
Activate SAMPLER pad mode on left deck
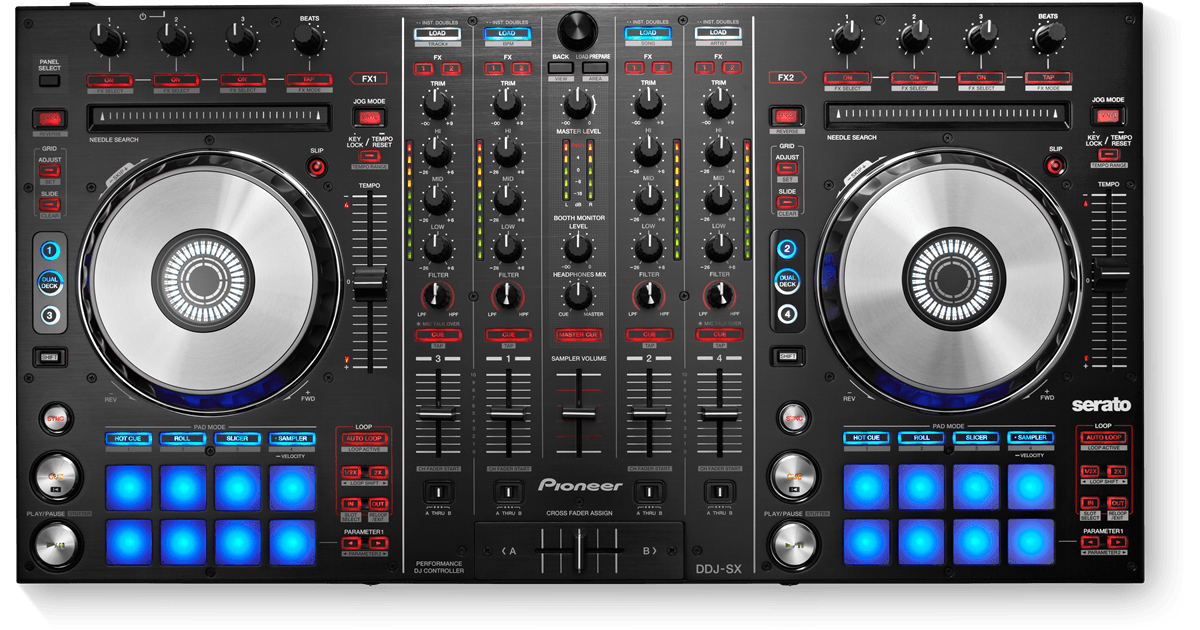click(x=292, y=437)
